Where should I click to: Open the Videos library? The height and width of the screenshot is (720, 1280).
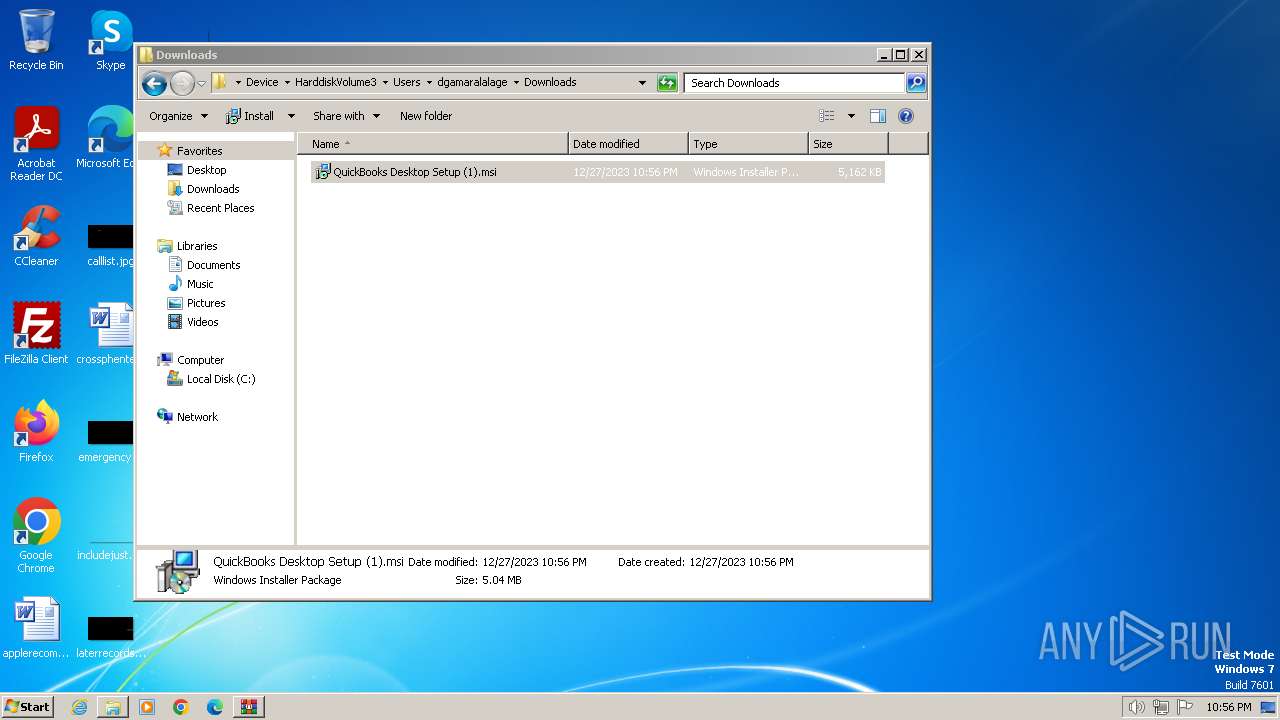point(202,322)
